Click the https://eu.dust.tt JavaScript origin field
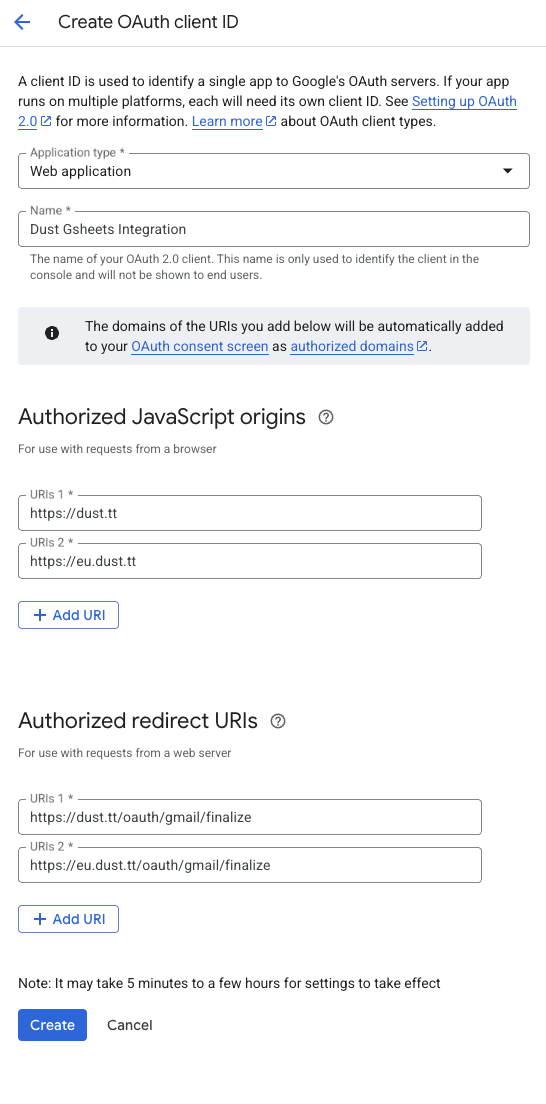This screenshot has height=1104, width=546. point(249,561)
